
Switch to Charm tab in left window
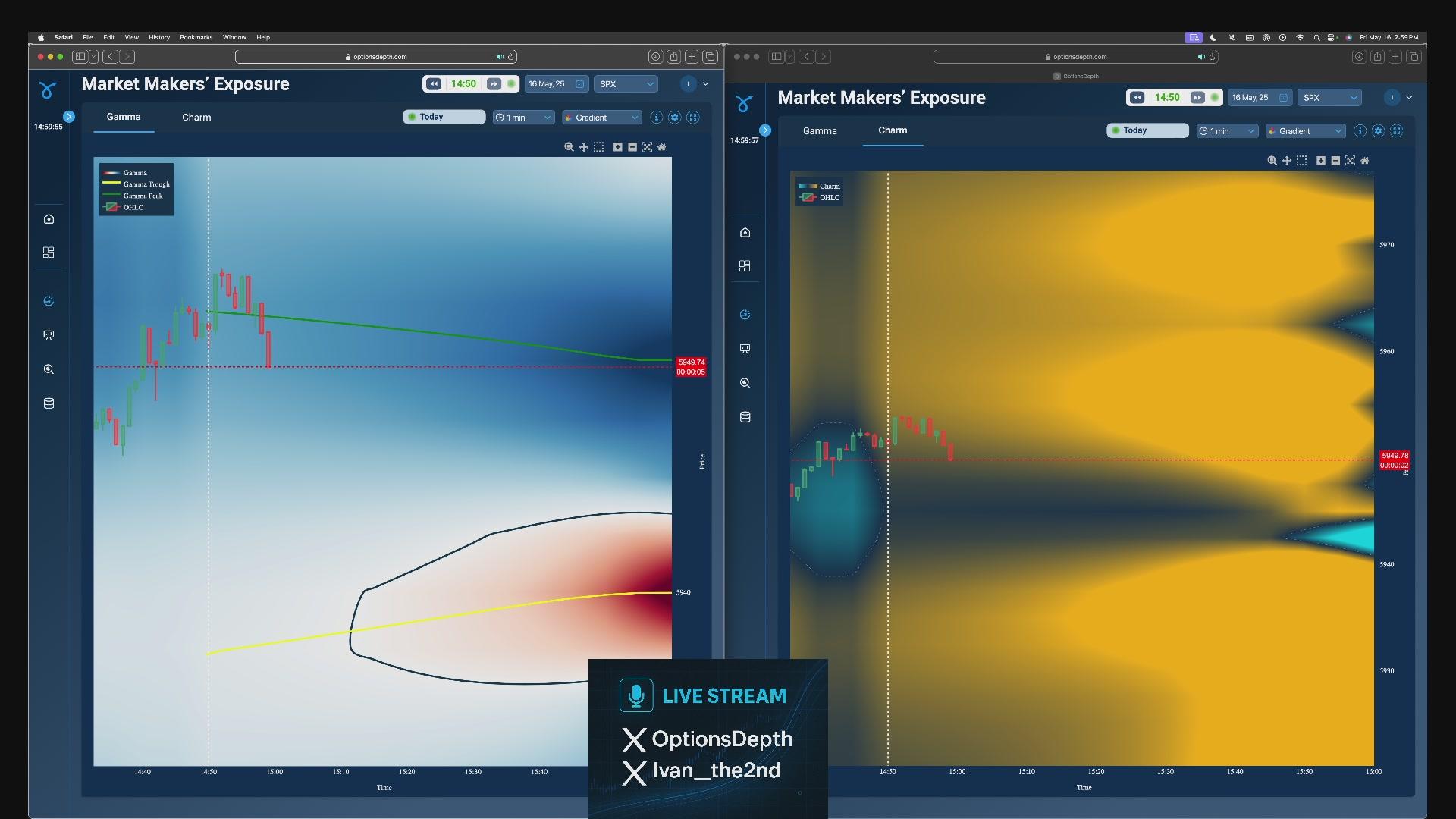point(196,118)
